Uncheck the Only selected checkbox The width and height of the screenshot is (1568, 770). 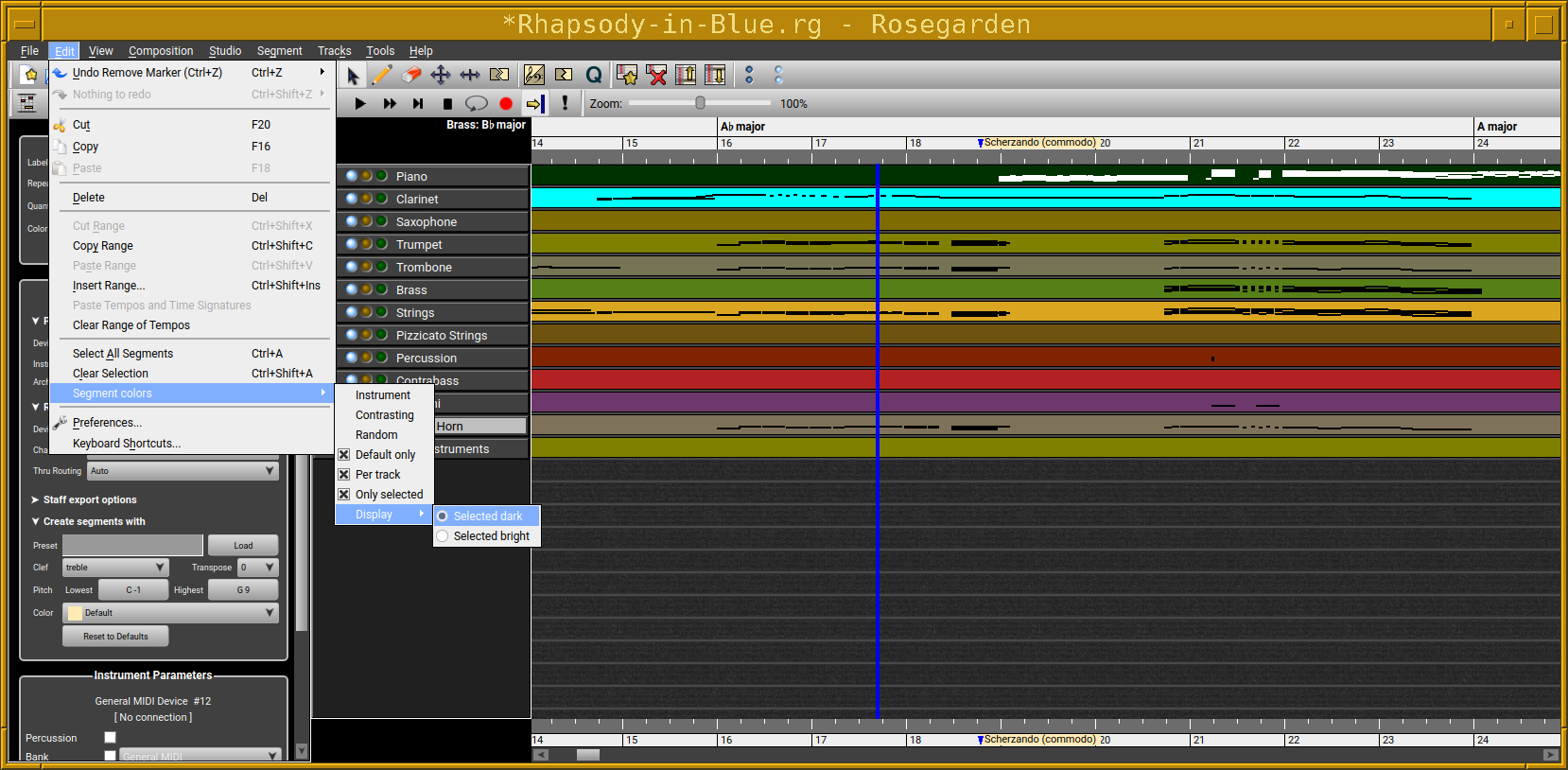344,495
